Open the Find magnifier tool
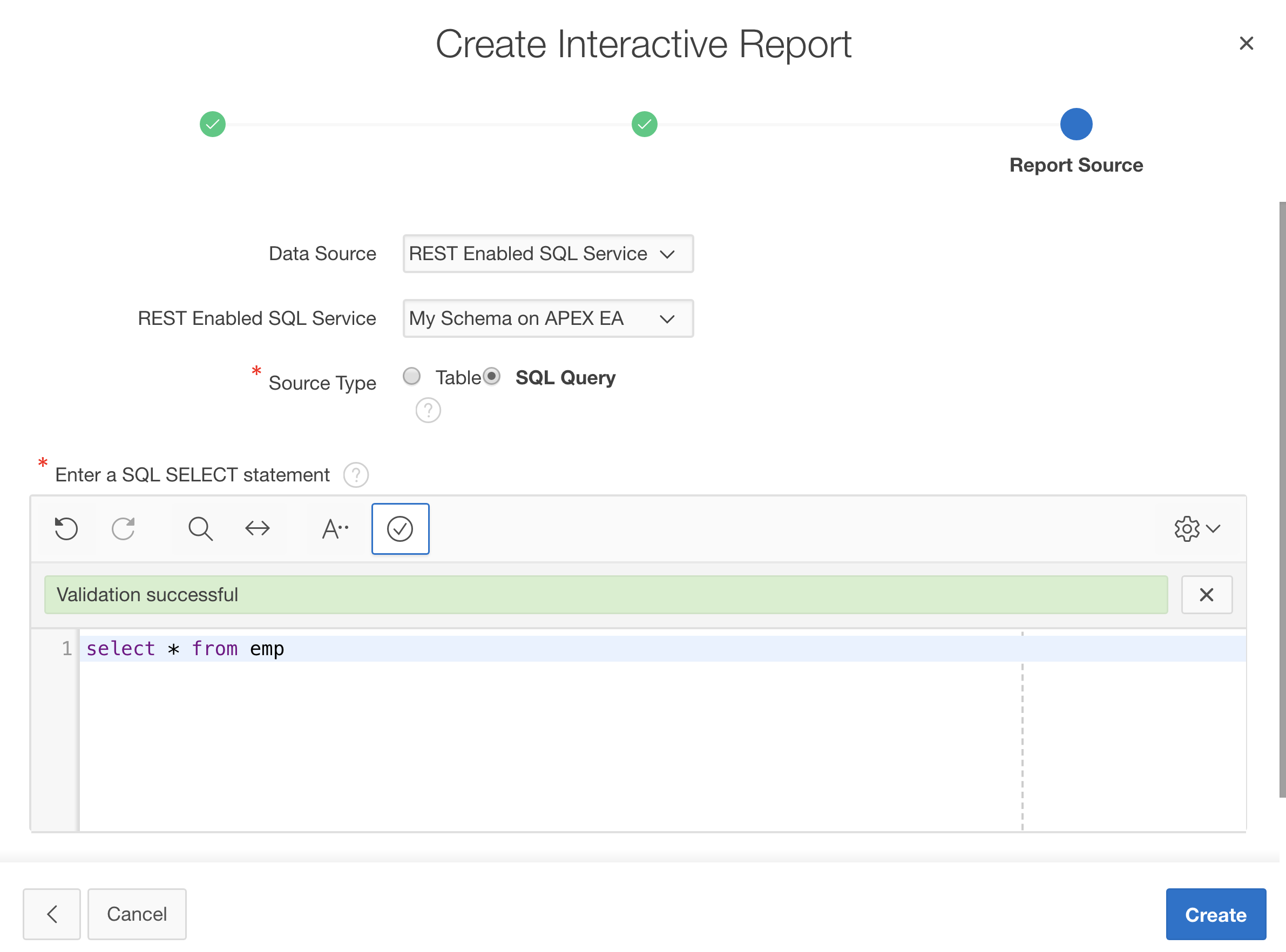 [200, 528]
